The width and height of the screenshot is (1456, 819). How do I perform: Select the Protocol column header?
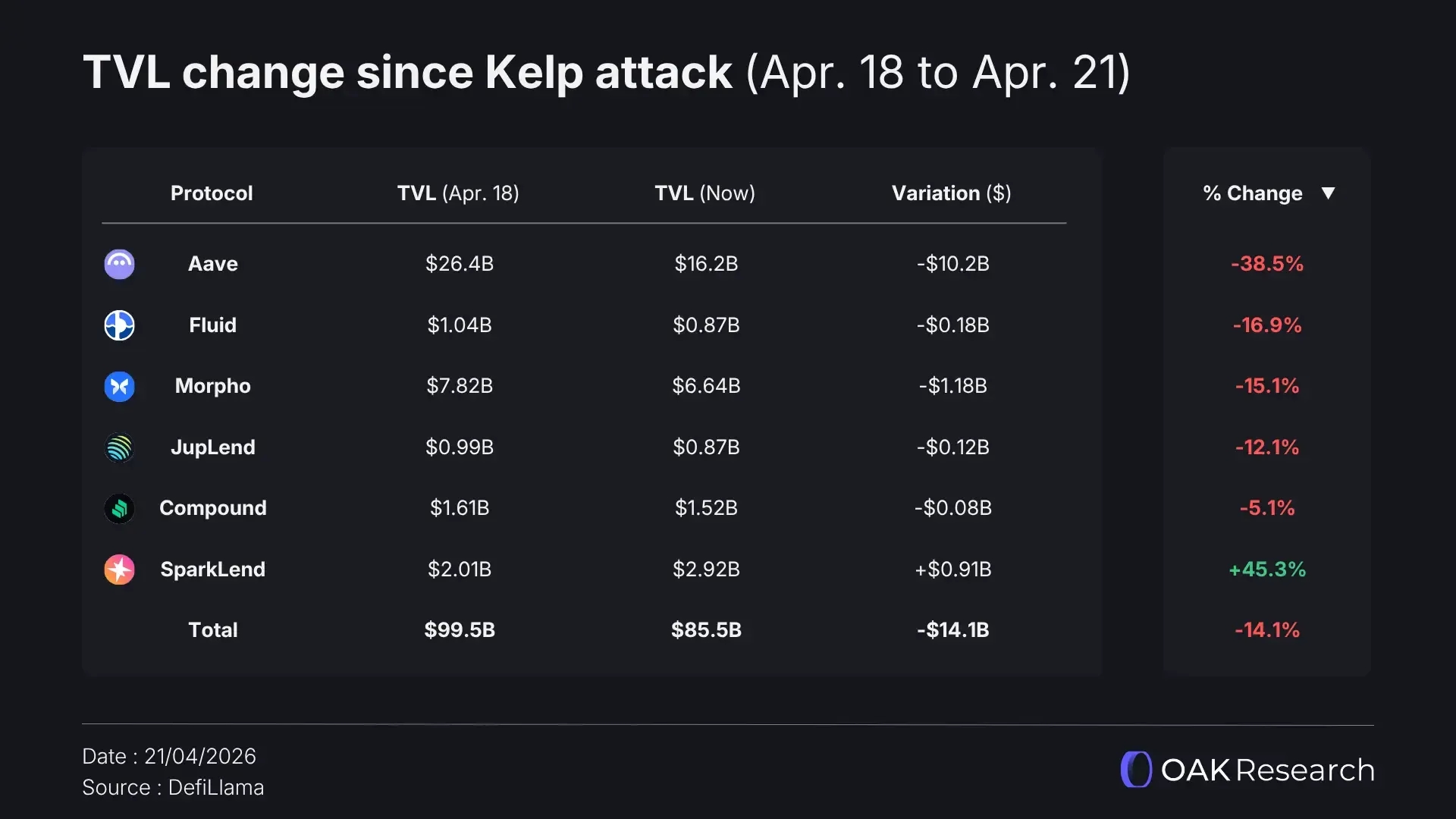tap(212, 193)
